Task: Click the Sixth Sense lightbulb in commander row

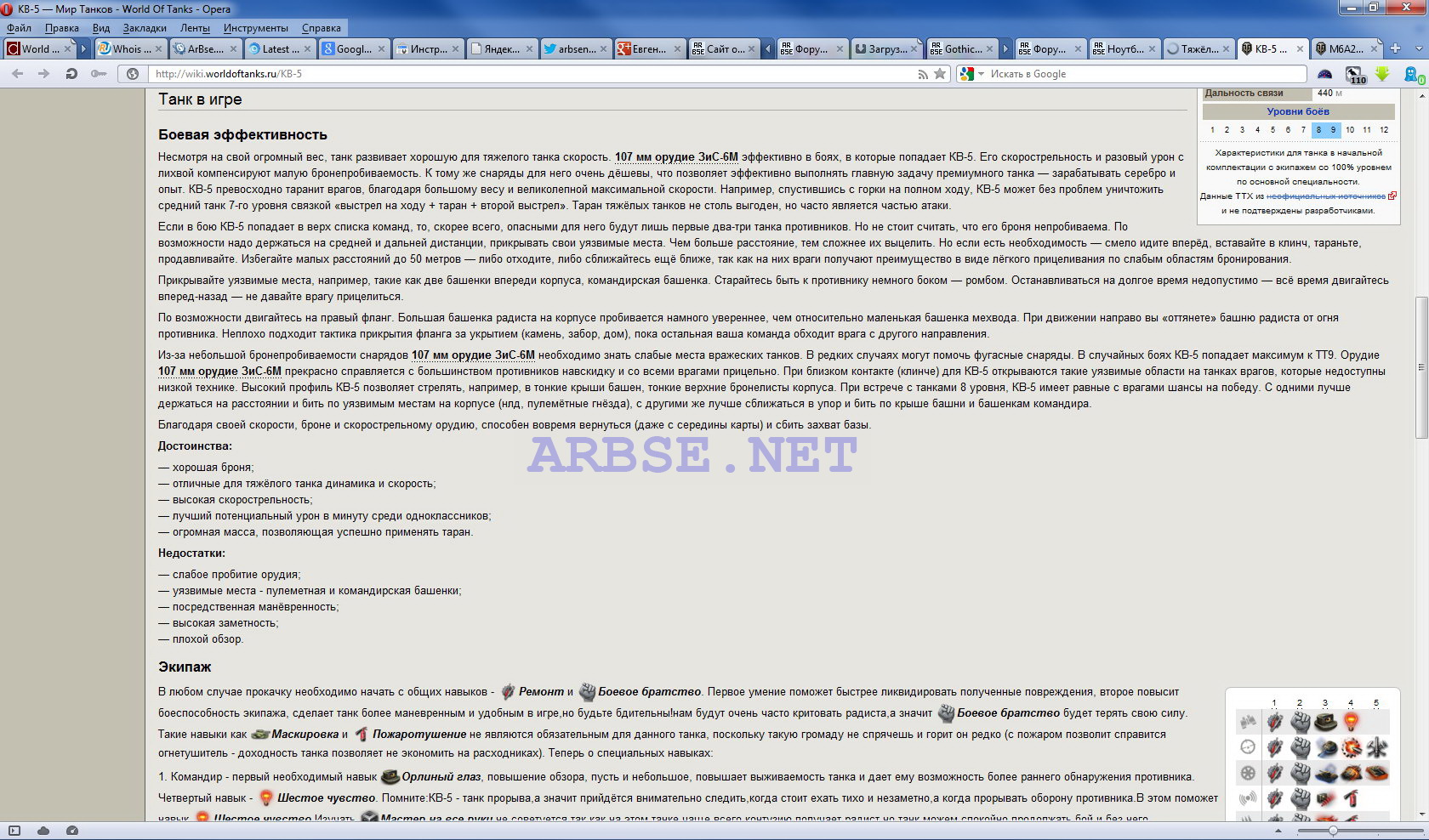Action: click(x=1351, y=722)
